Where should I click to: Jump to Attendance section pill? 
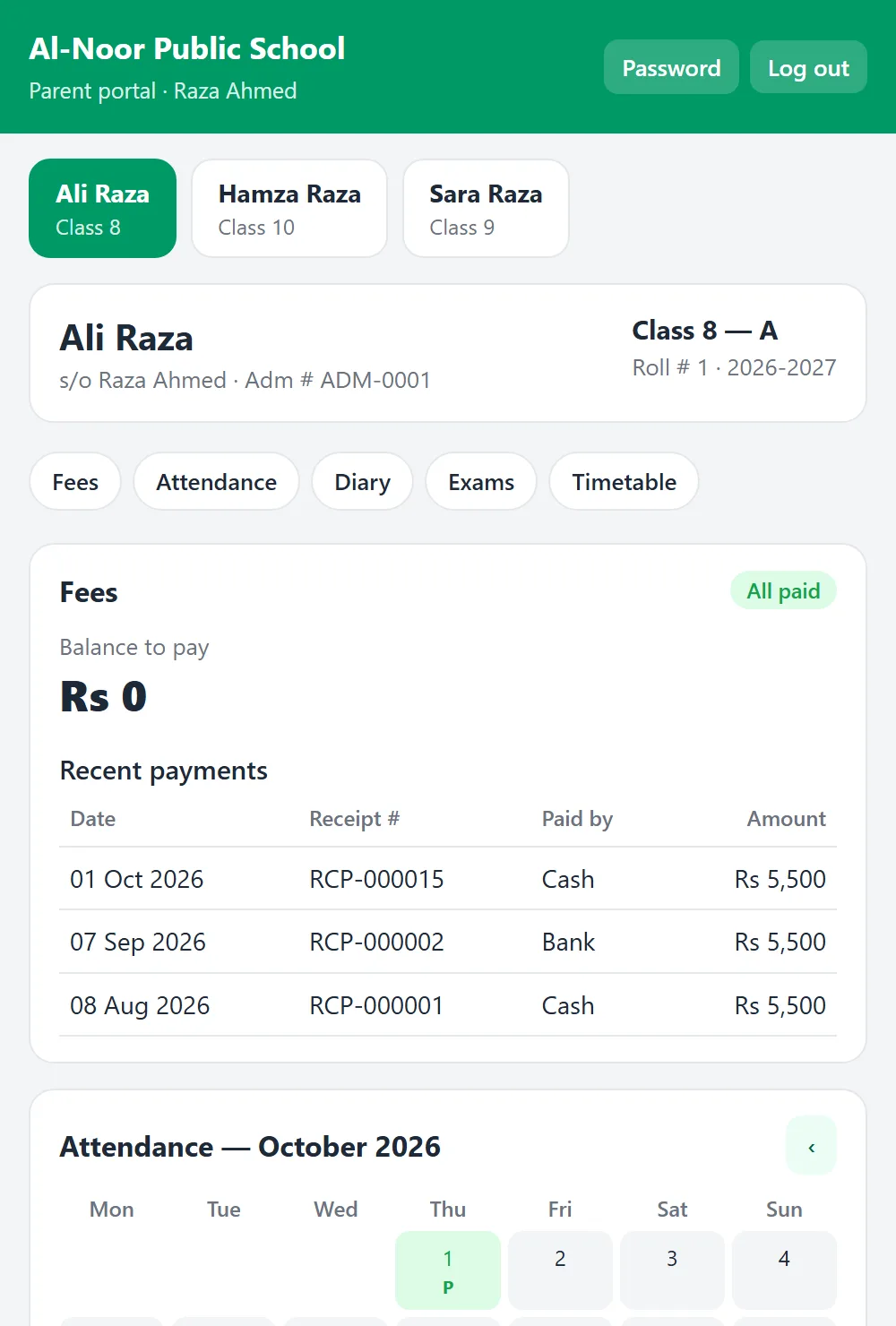[x=216, y=482]
